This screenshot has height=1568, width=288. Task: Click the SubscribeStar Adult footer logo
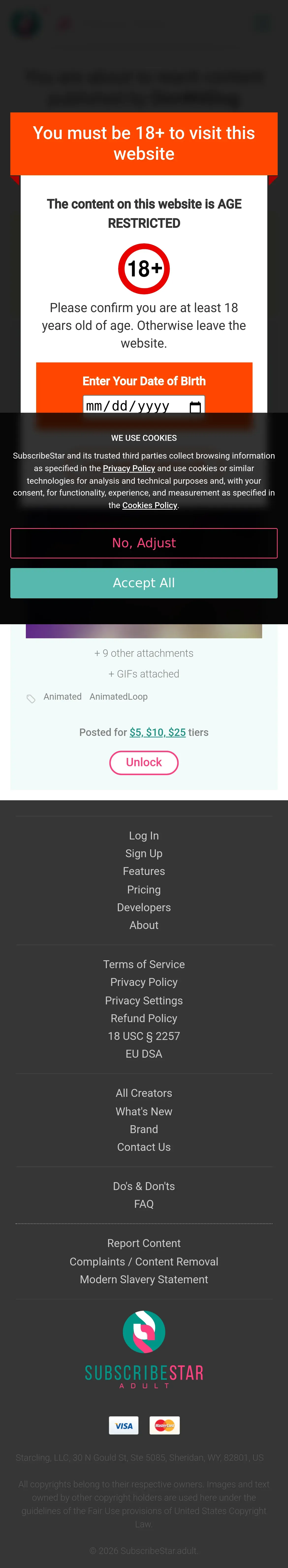(x=144, y=1350)
